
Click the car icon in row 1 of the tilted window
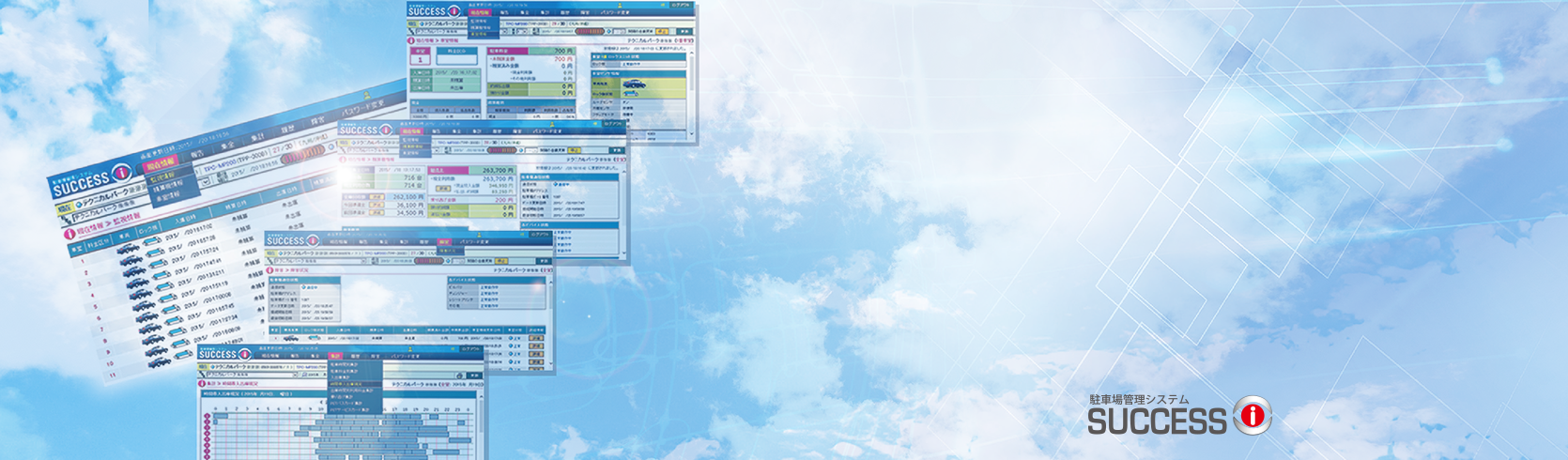(x=129, y=248)
